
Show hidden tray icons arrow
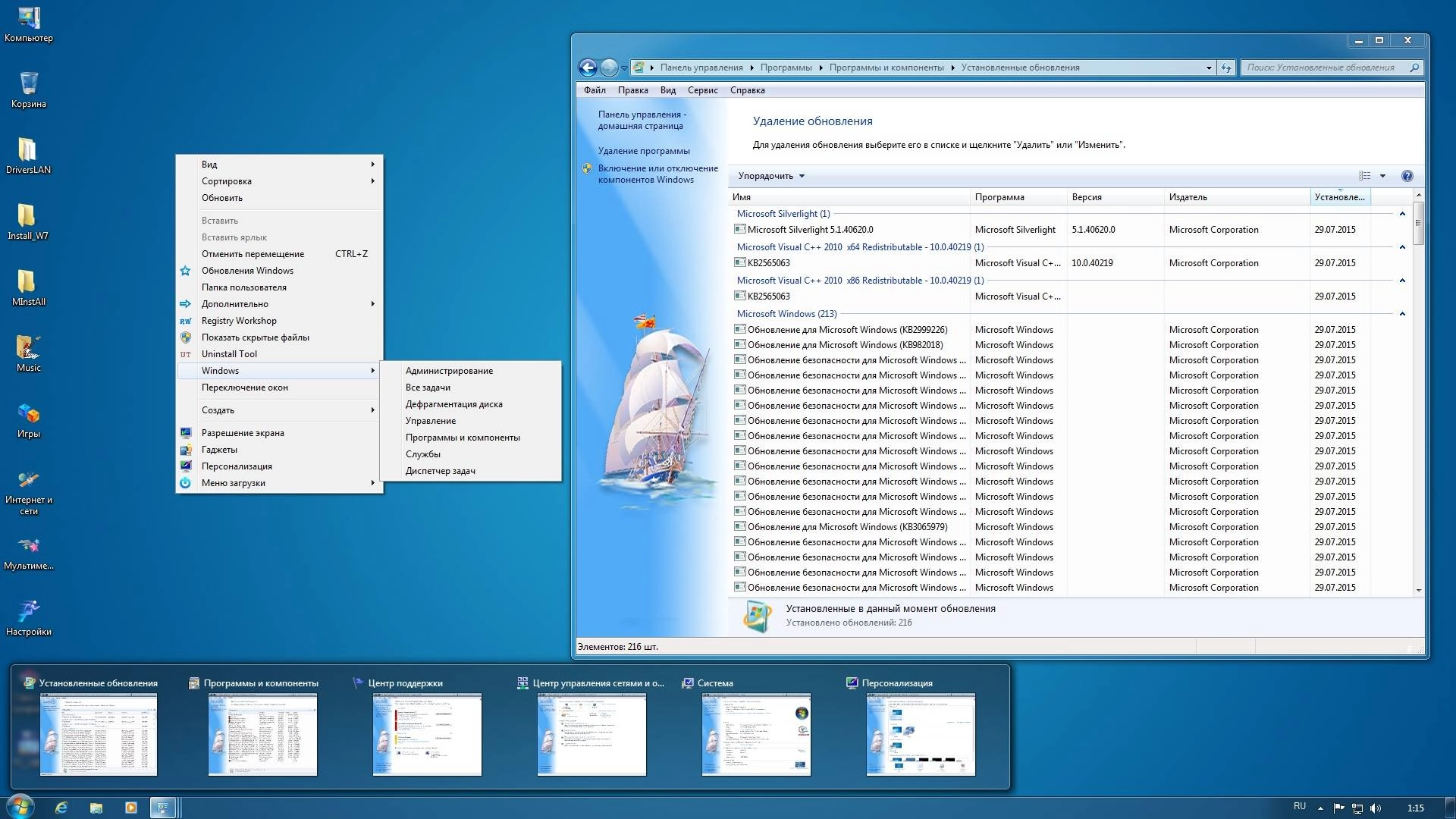pyautogui.click(x=1321, y=808)
